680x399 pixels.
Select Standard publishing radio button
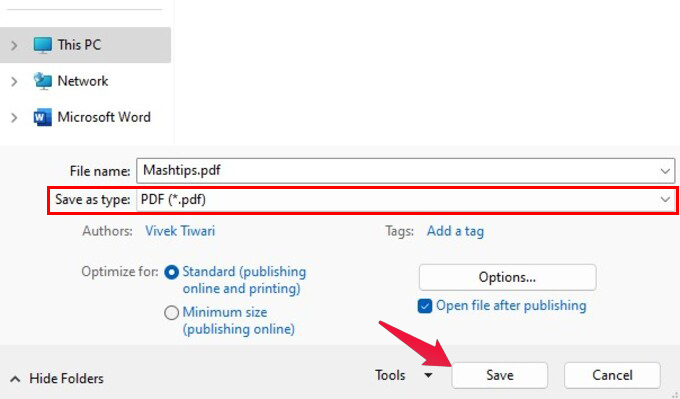click(171, 272)
